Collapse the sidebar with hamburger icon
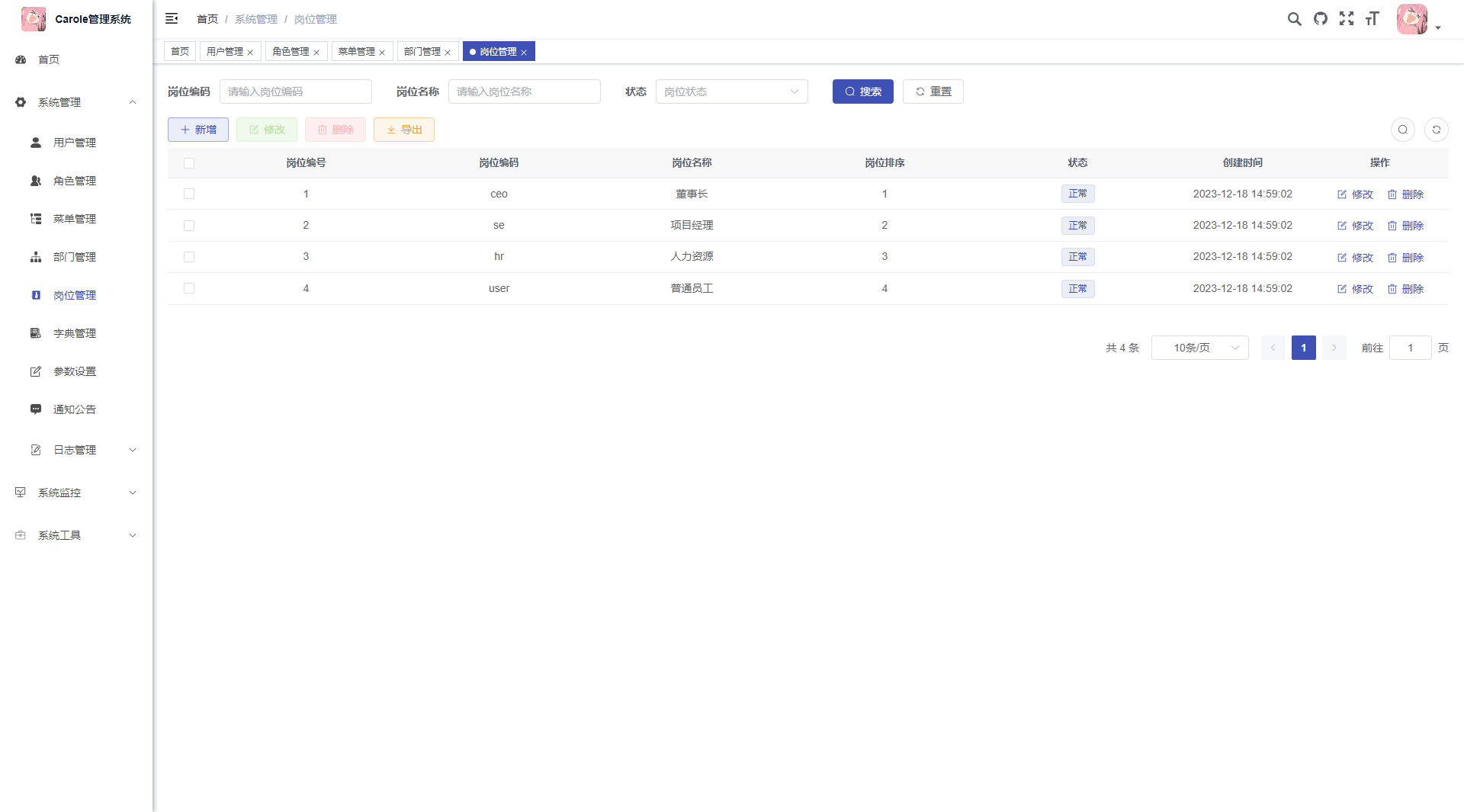The image size is (1464, 812). pos(172,18)
